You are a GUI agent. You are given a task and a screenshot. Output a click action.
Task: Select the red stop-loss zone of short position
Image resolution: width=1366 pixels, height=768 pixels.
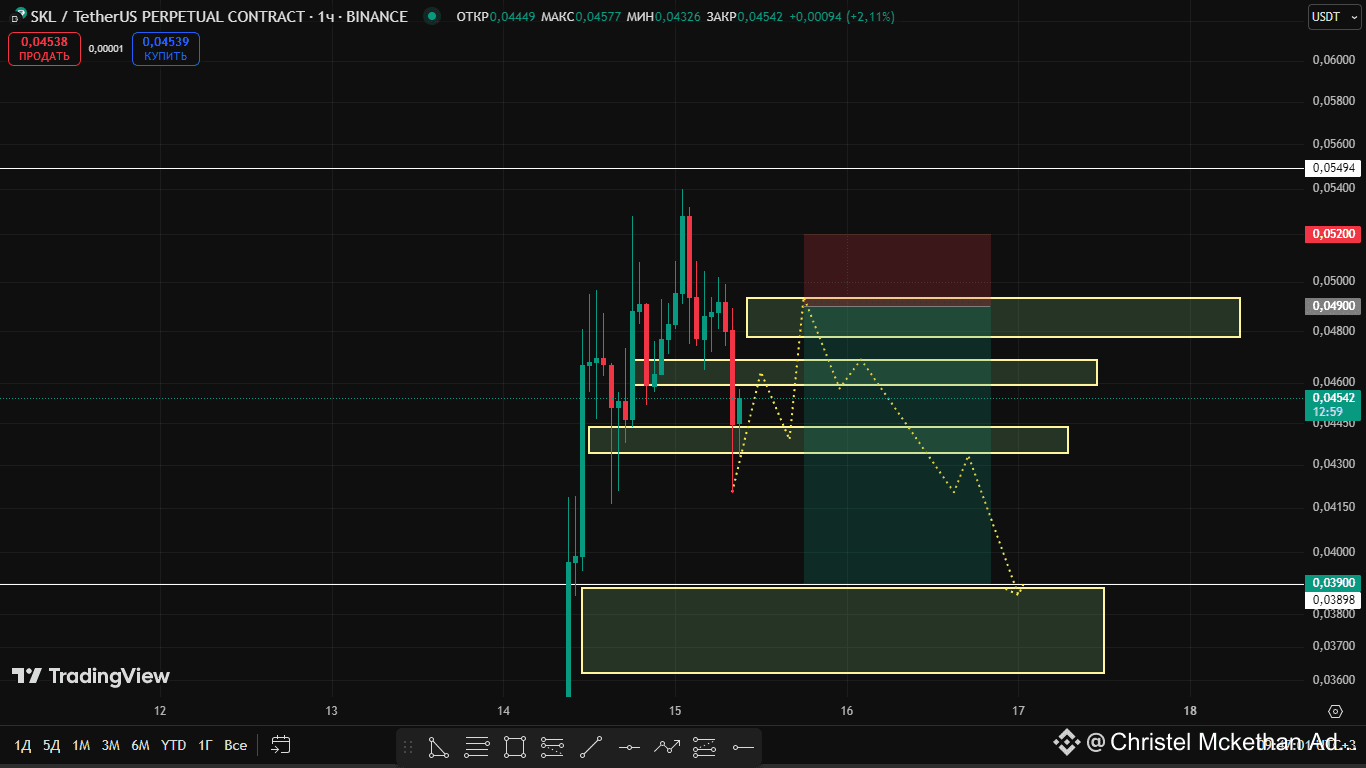click(x=897, y=270)
